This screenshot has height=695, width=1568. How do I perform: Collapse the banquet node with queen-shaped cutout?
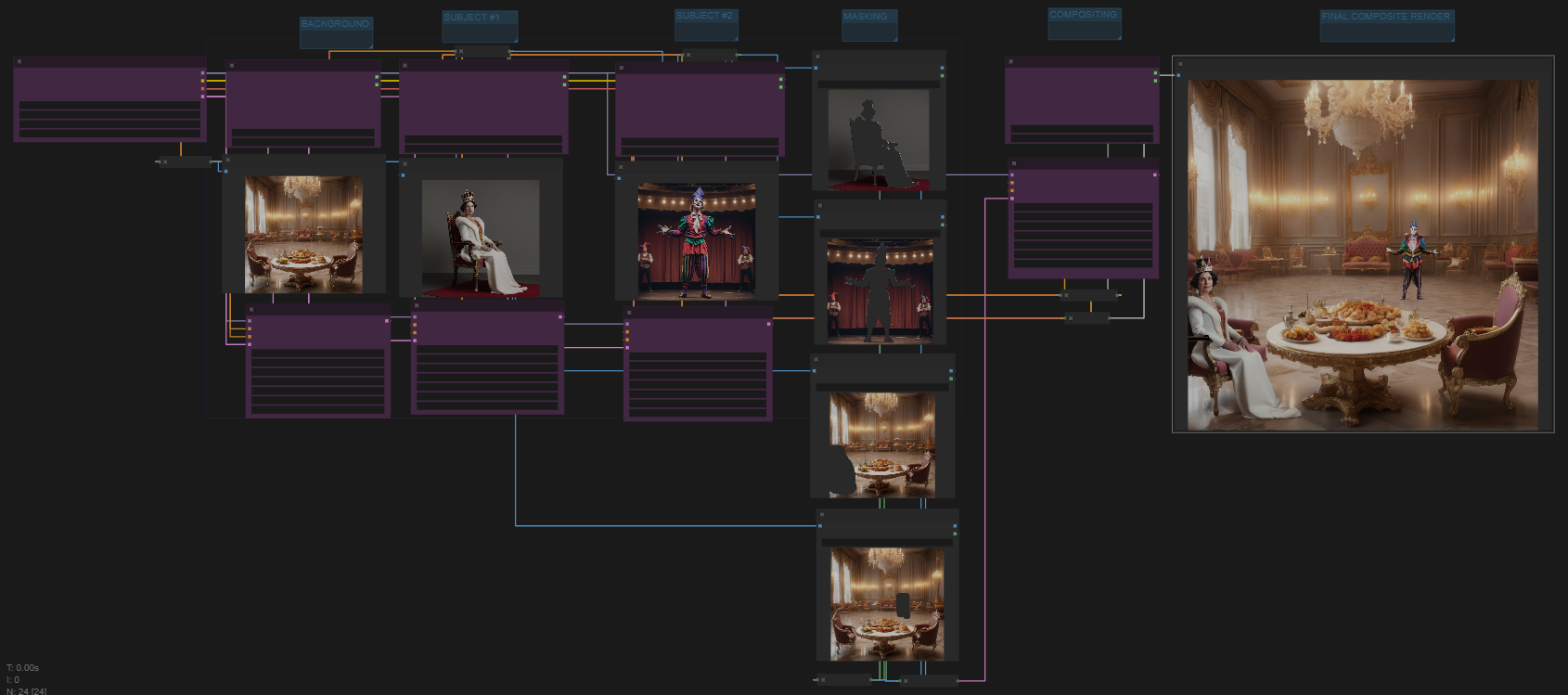816,359
